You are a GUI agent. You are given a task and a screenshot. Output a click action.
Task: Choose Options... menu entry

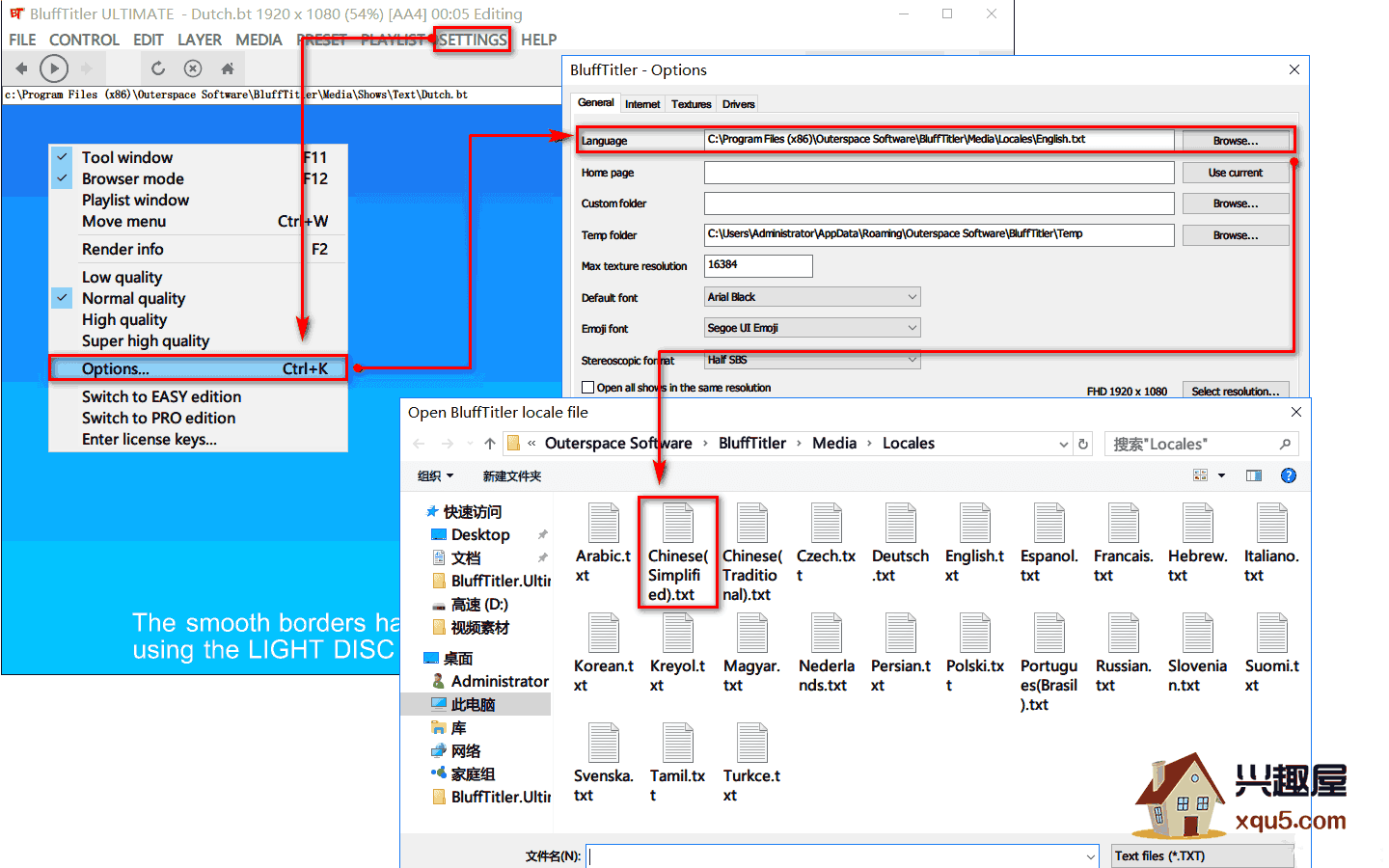click(x=198, y=368)
